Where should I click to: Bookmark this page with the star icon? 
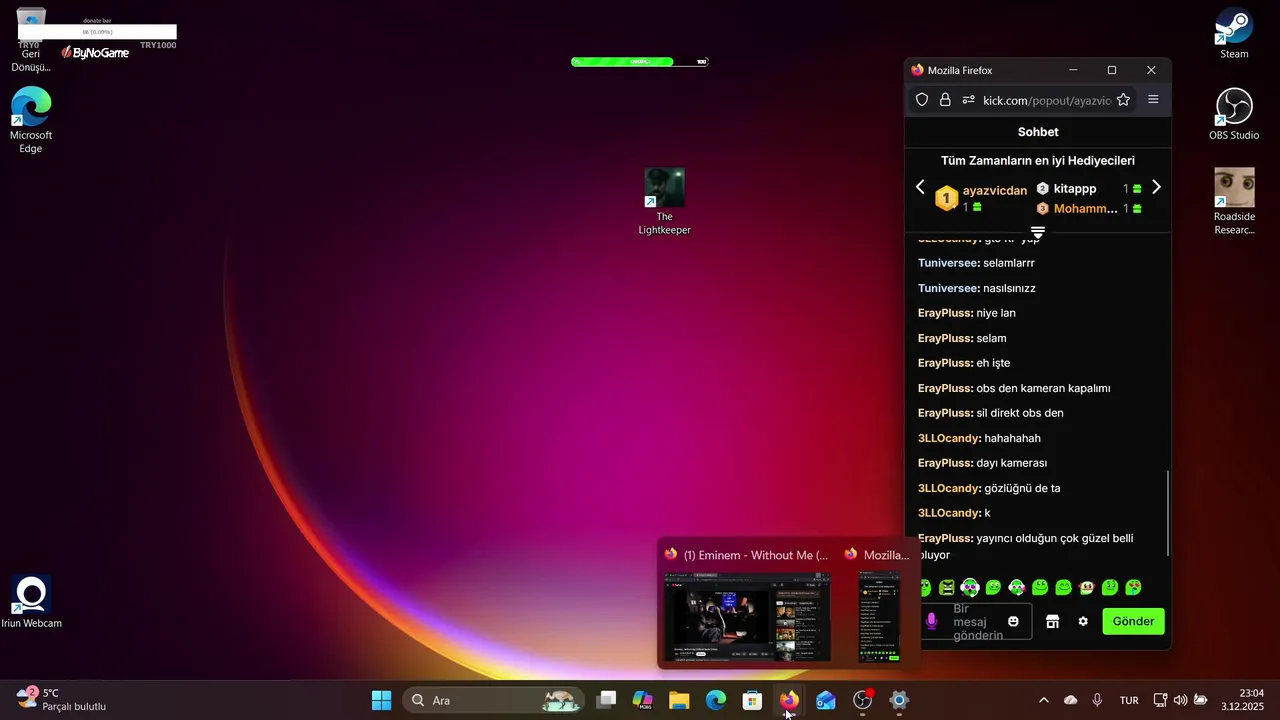(1123, 100)
